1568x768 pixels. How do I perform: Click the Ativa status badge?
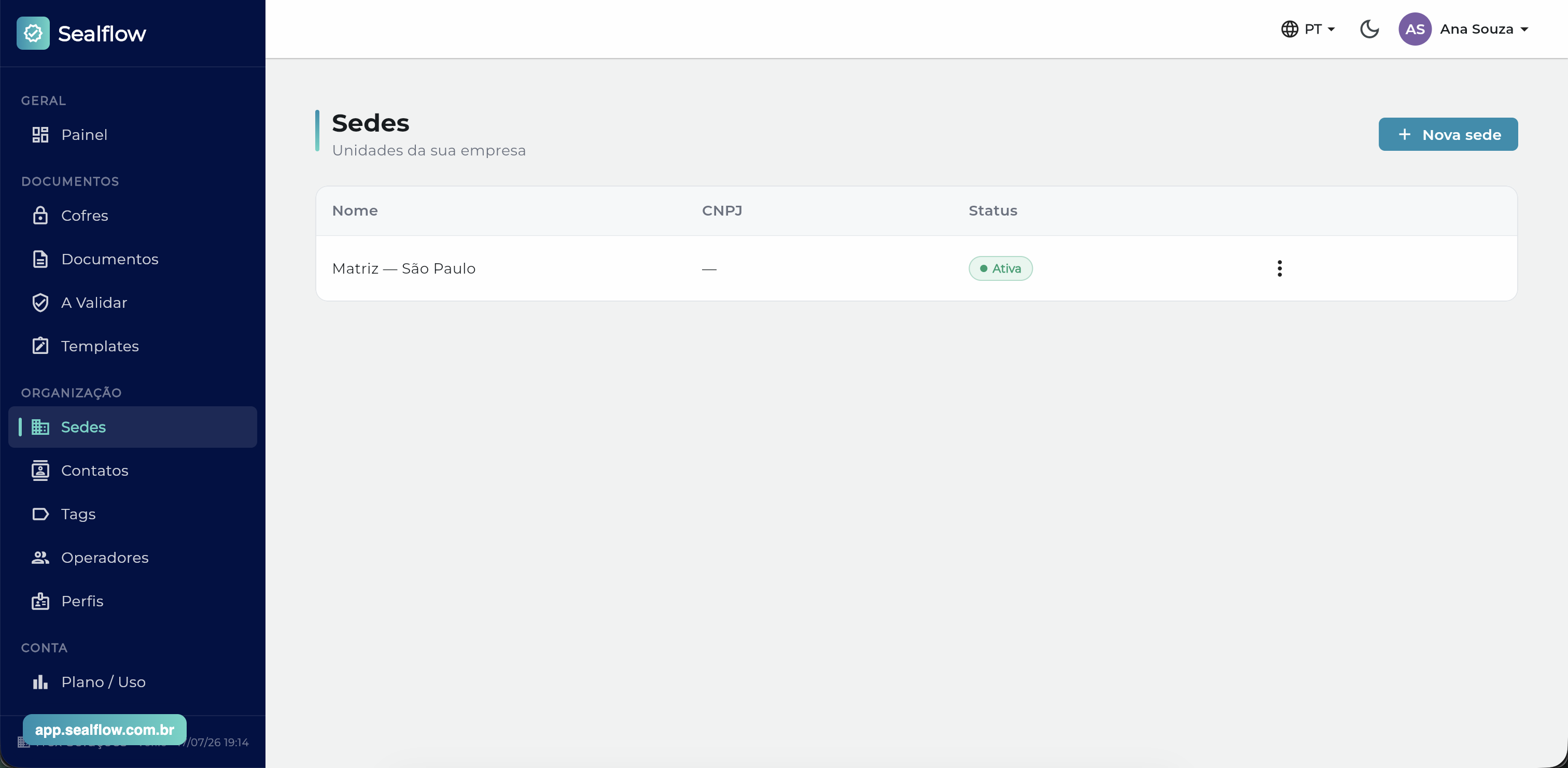1000,268
